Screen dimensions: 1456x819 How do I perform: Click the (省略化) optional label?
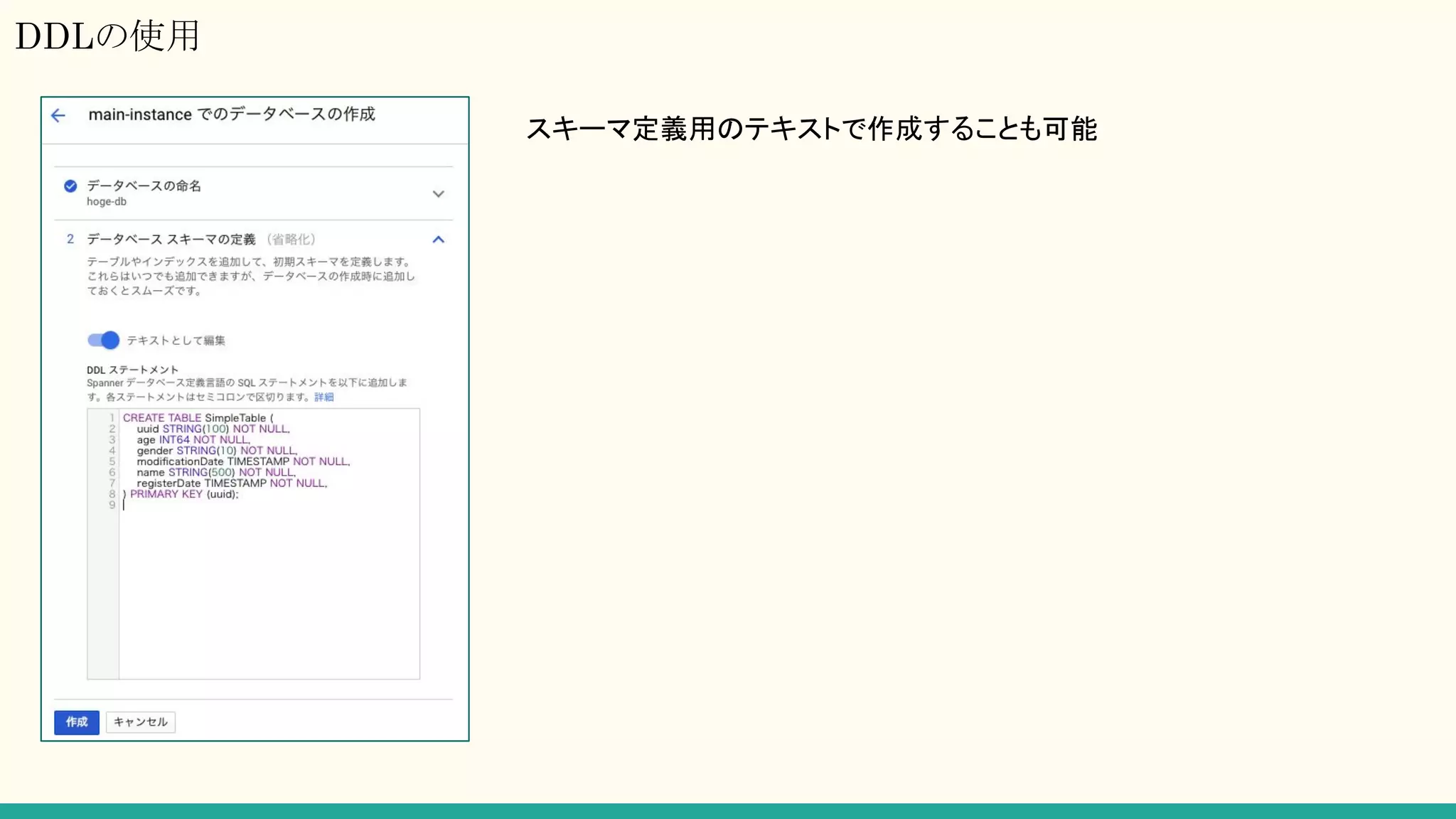[x=291, y=240]
